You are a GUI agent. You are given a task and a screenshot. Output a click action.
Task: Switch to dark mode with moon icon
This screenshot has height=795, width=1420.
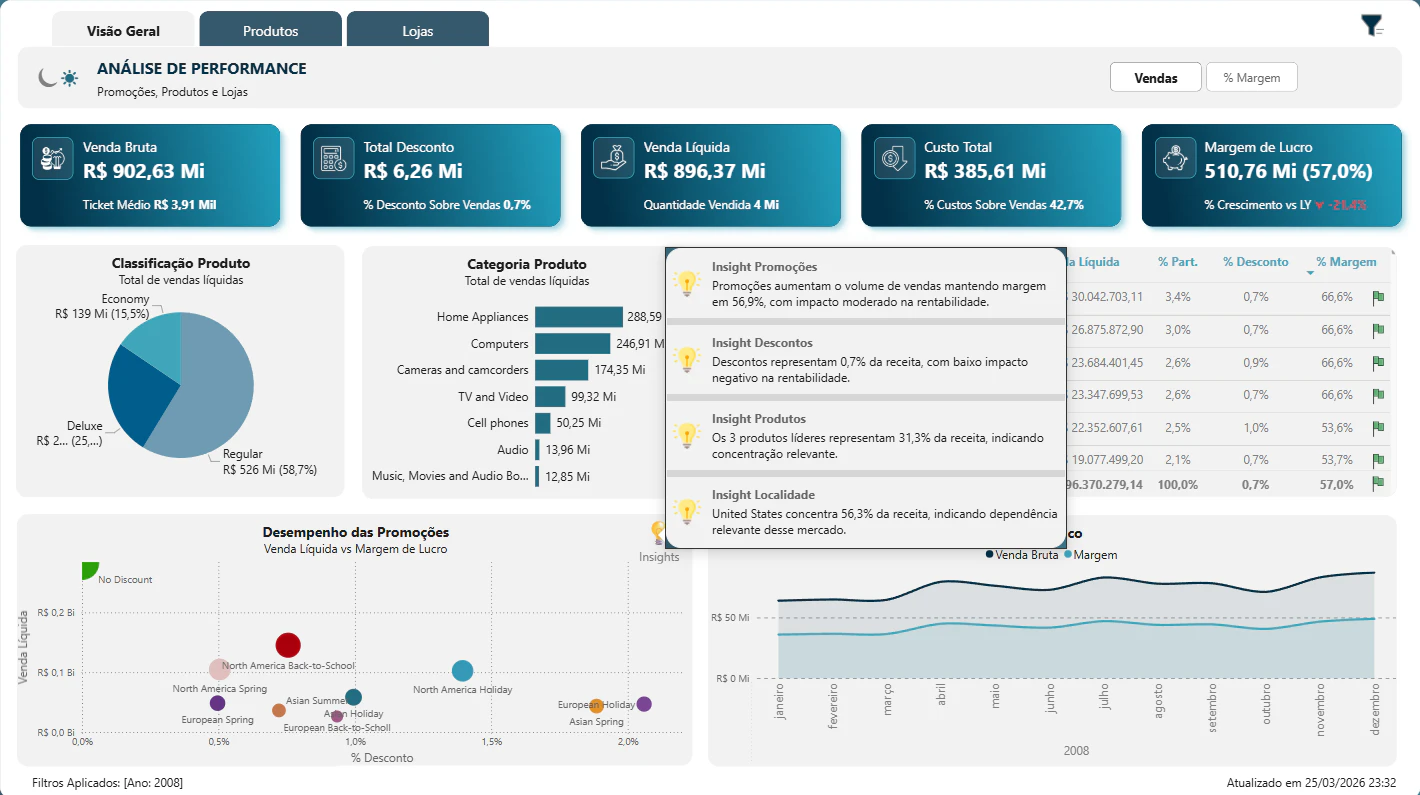tap(46, 77)
